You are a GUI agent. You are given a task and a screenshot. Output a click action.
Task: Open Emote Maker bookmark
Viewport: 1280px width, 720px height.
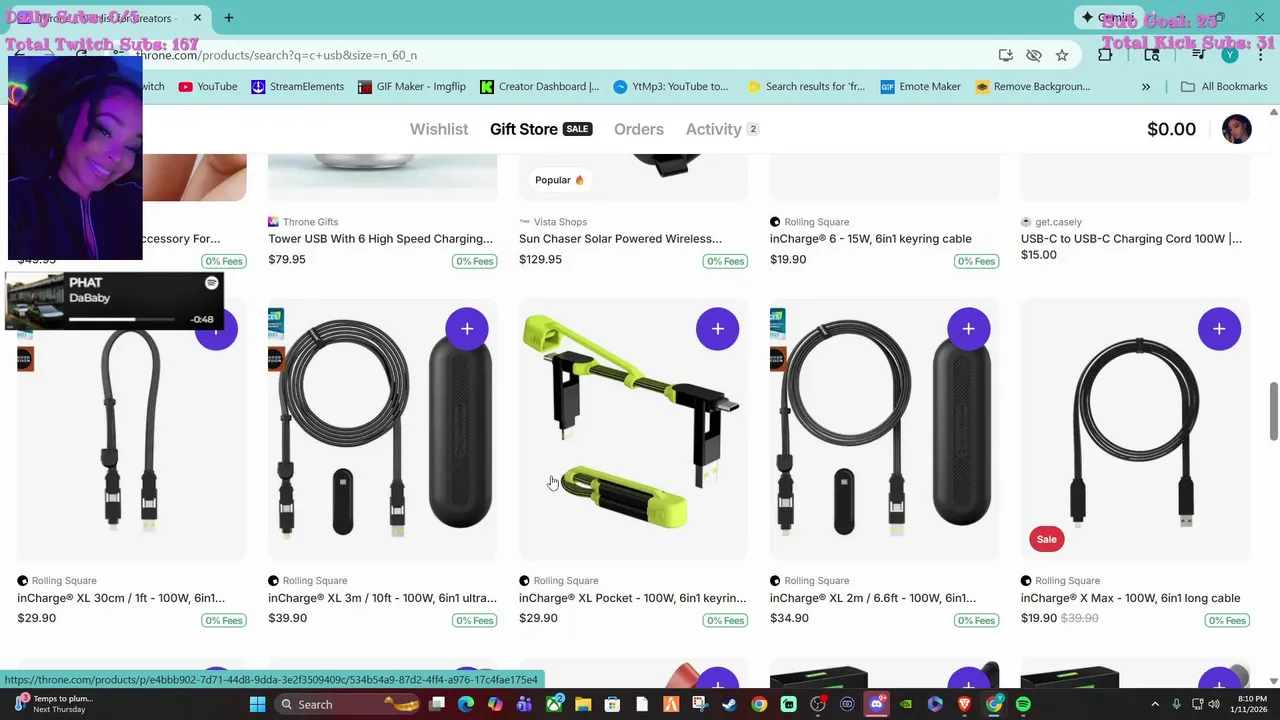click(921, 87)
